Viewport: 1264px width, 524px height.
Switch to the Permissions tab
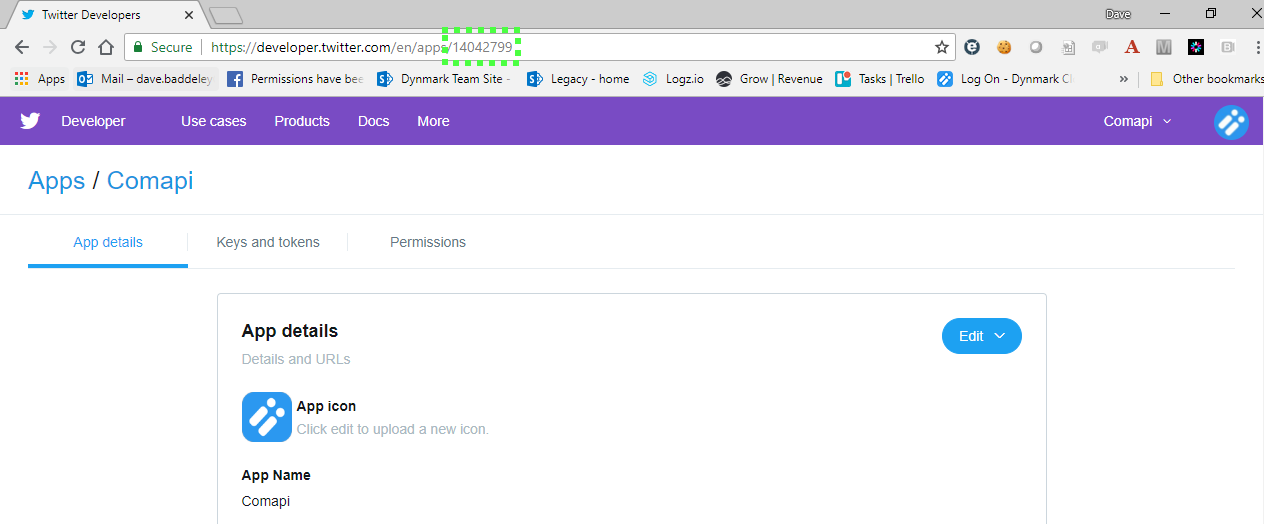point(428,242)
